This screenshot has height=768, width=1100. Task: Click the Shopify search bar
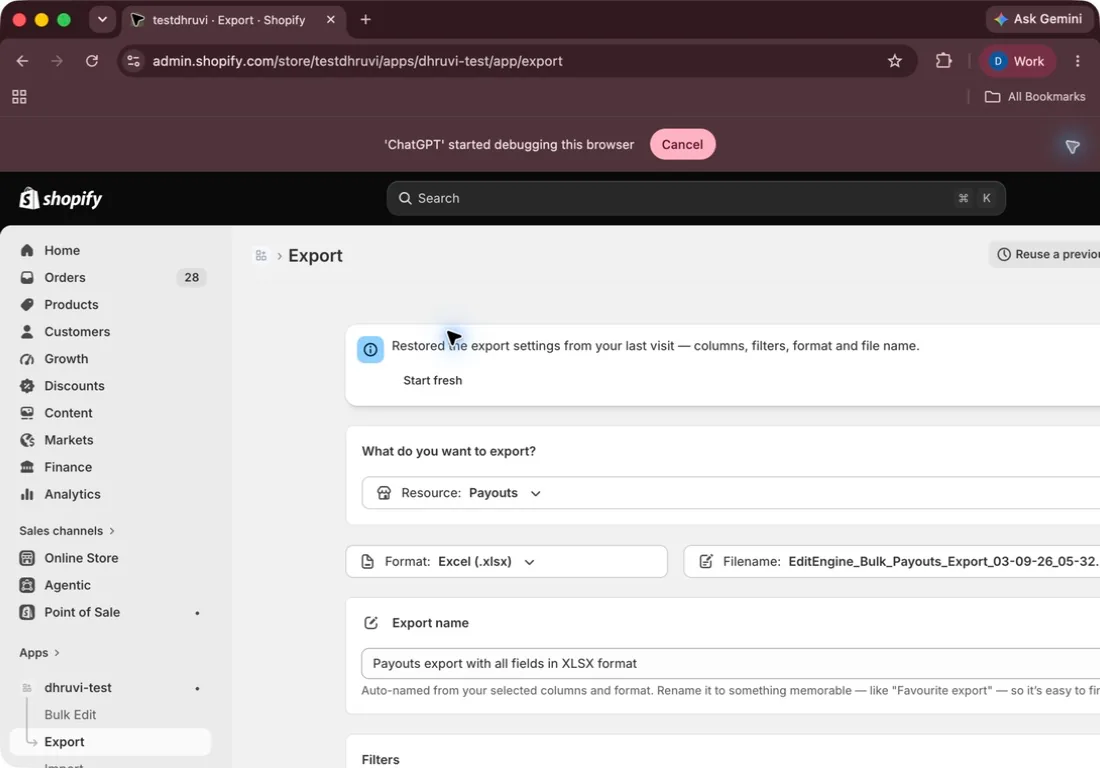[696, 198]
